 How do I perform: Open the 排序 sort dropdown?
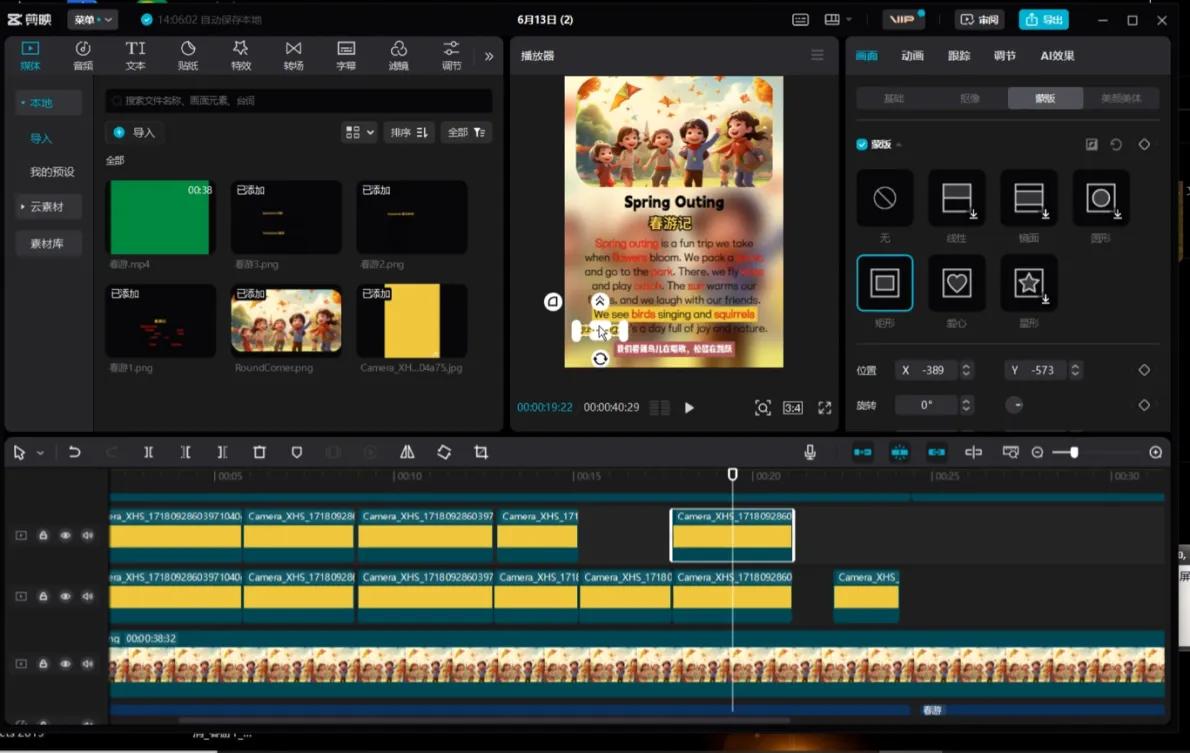click(408, 132)
